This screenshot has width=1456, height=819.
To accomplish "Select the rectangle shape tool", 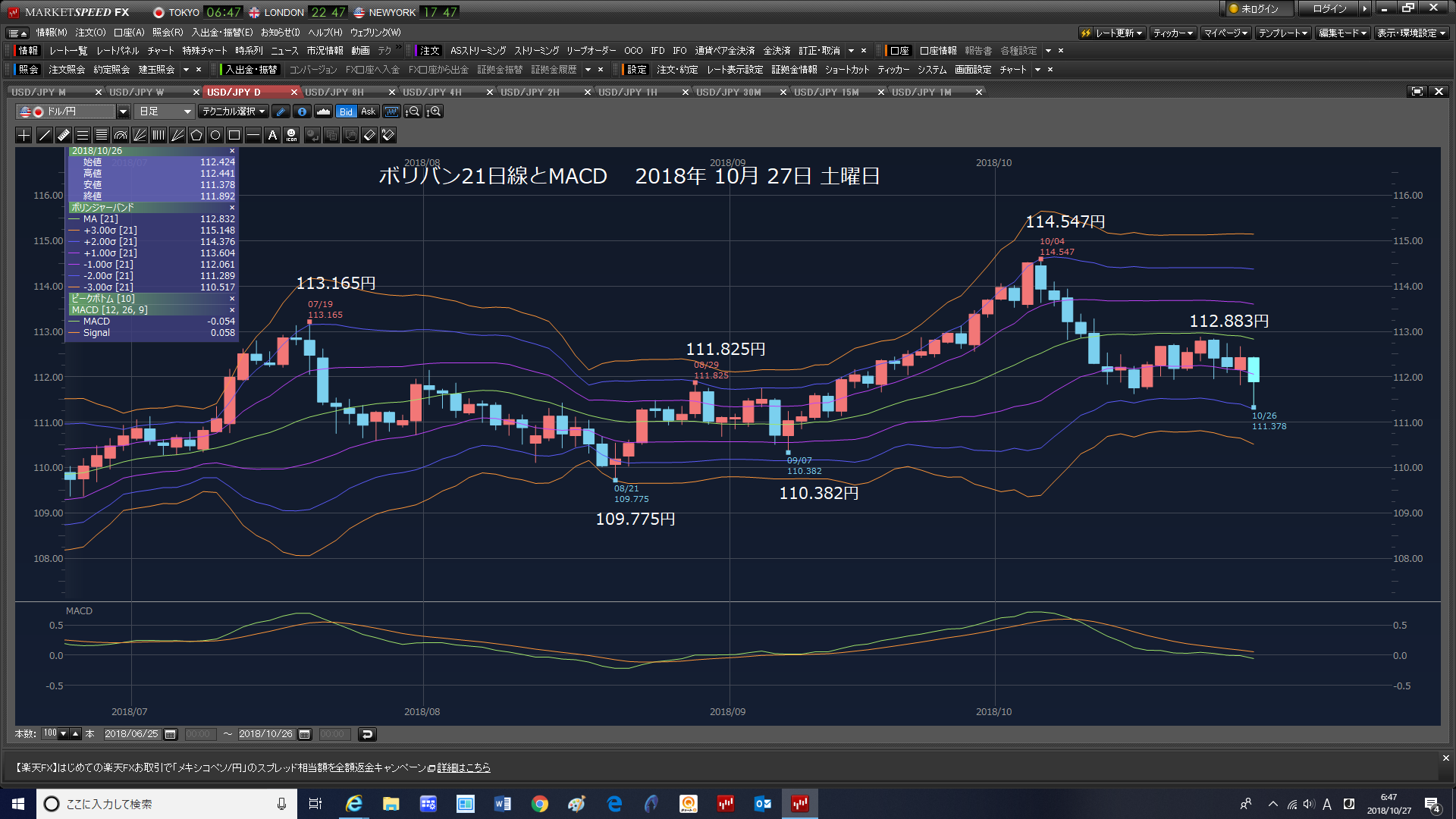I will click(x=234, y=135).
